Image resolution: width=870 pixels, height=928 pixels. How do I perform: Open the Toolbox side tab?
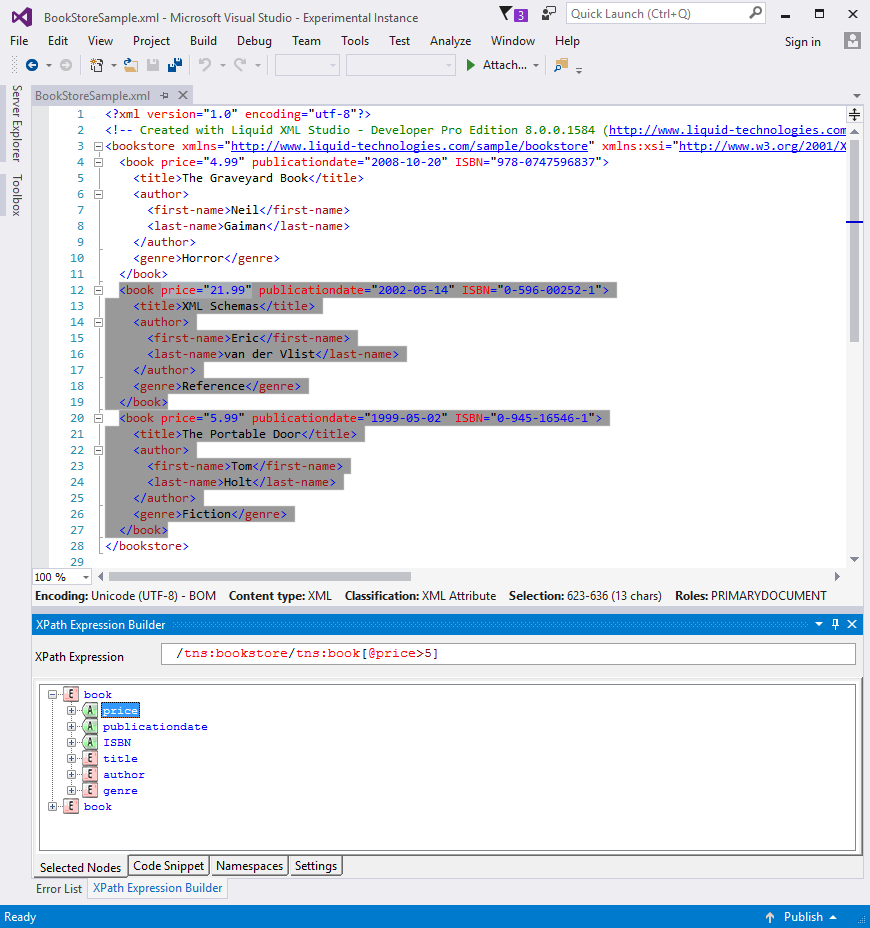17,195
